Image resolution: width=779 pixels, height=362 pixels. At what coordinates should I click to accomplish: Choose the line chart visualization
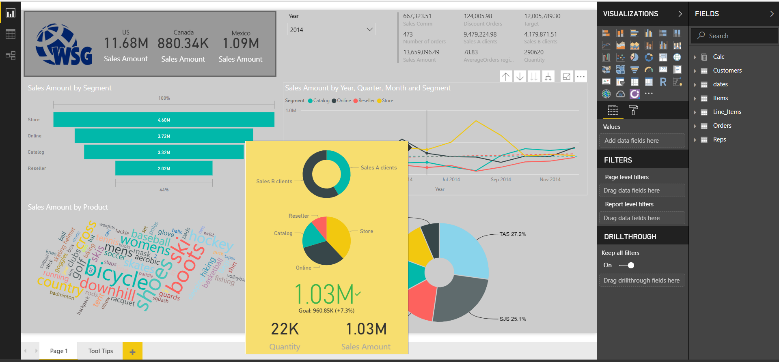[x=606, y=45]
